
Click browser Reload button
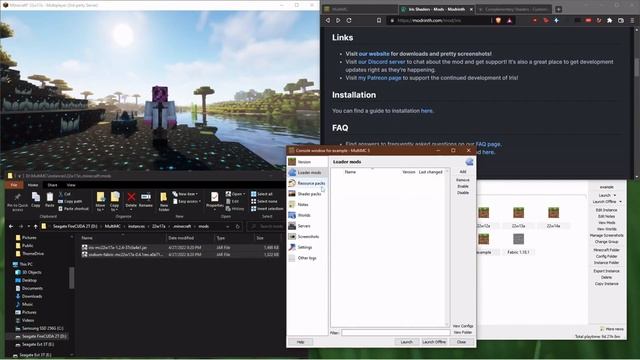(x=349, y=20)
